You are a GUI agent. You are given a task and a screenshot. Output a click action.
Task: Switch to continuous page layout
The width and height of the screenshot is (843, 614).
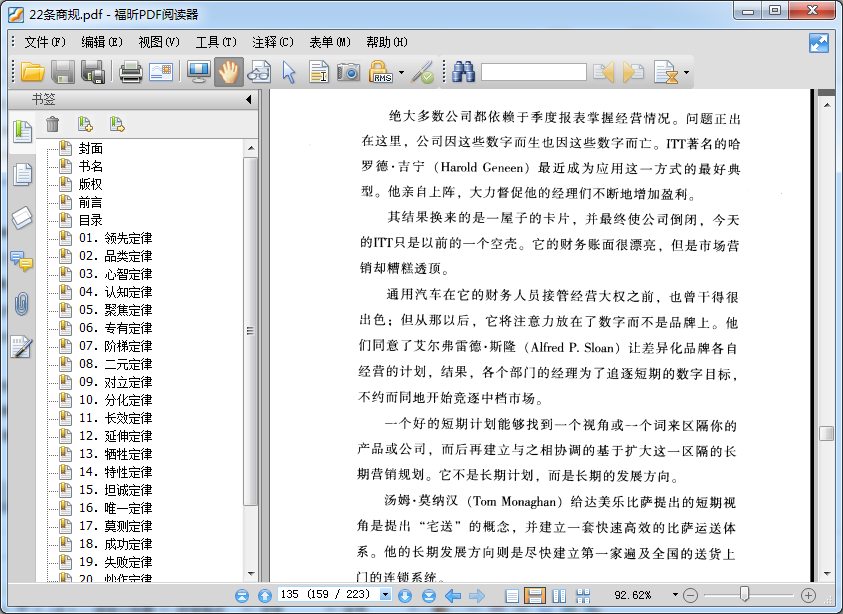coord(535,595)
